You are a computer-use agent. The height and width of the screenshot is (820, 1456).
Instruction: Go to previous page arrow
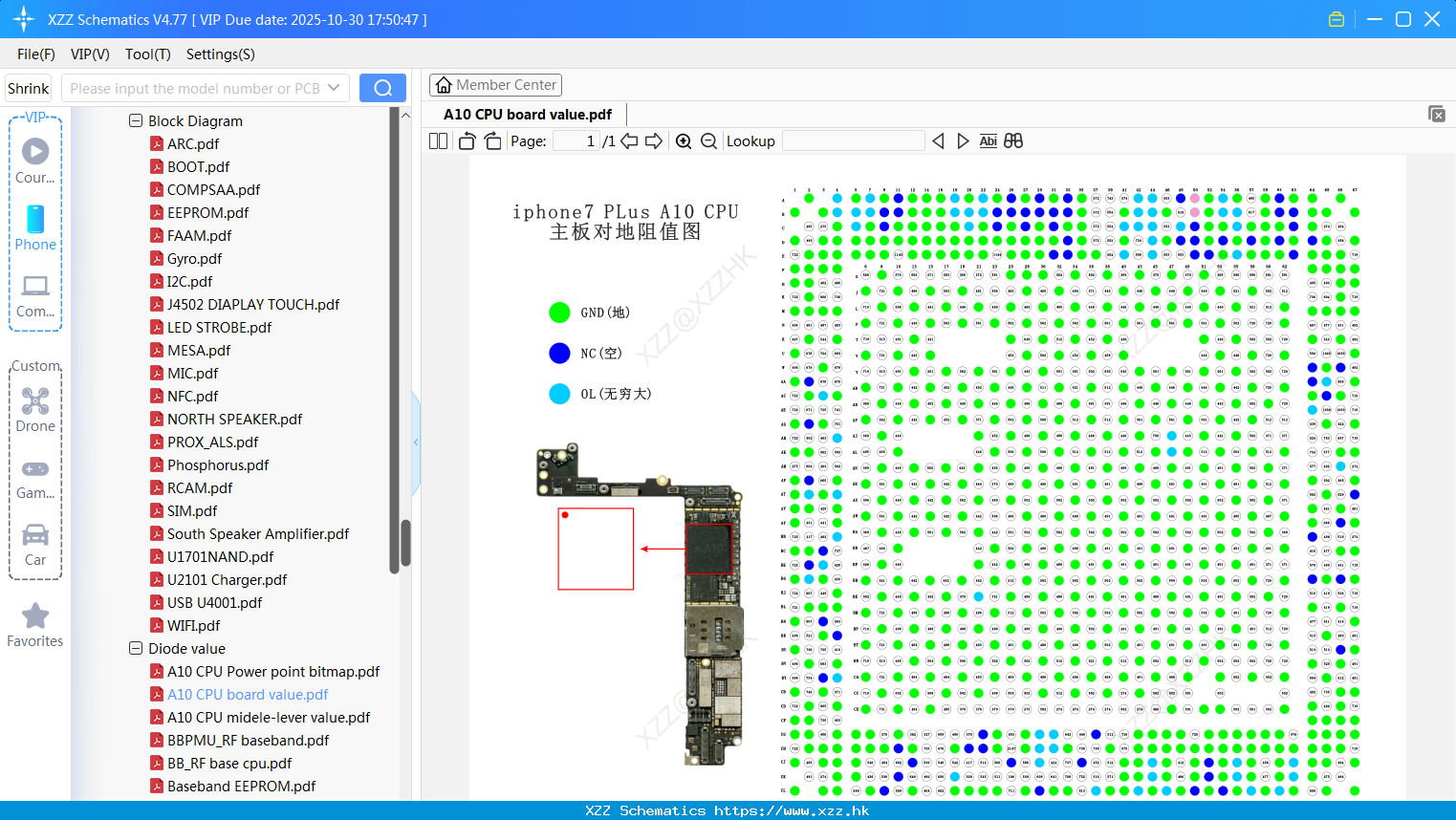(629, 141)
